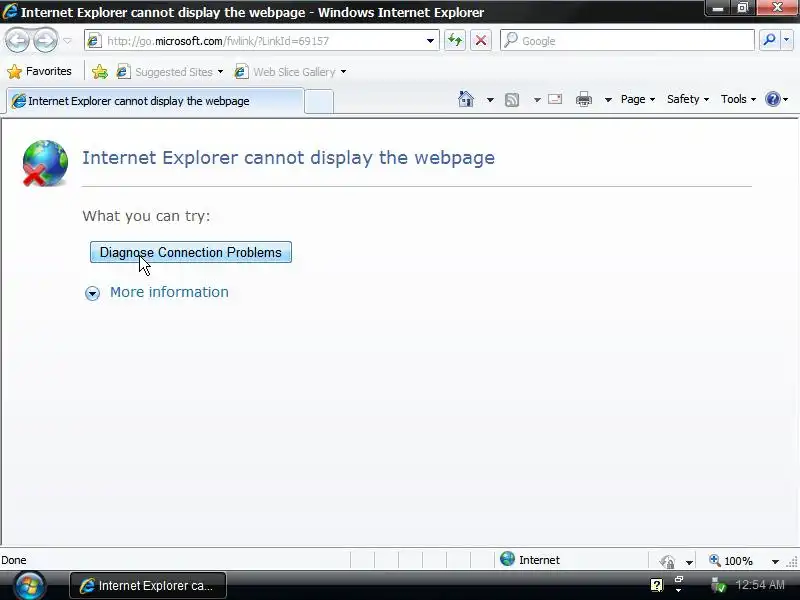Open Suggested Sites in Favorites bar
Screen dimensions: 800x600
point(170,72)
